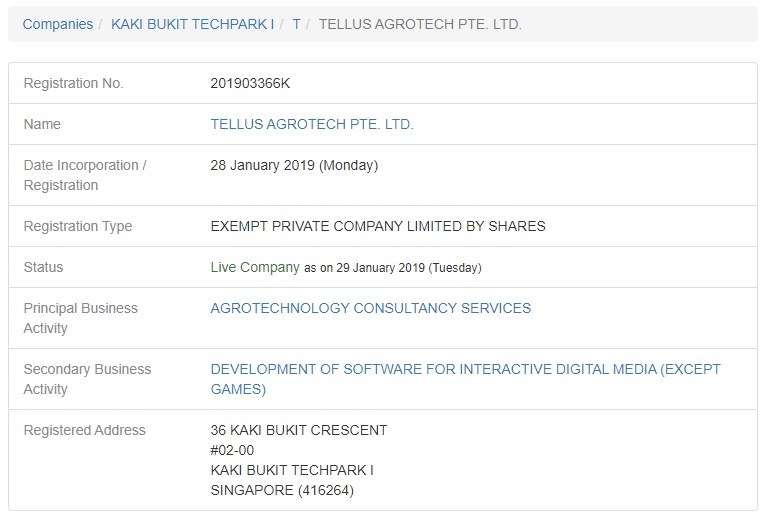This screenshot has height=517, width=765.
Task: Go to KAKI BUKIT TECHPARK I breadcrumb
Action: (192, 24)
